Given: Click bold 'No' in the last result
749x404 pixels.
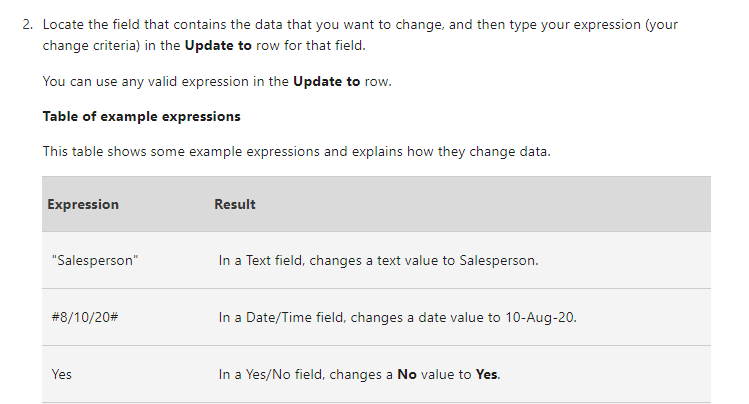Looking at the screenshot, I should (407, 374).
